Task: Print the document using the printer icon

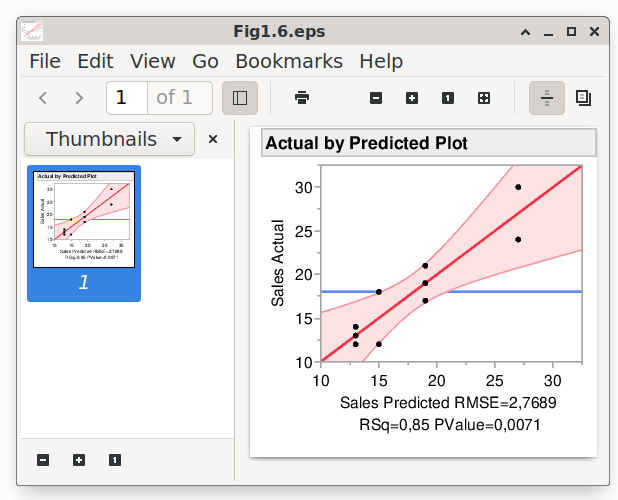Action: tap(302, 98)
